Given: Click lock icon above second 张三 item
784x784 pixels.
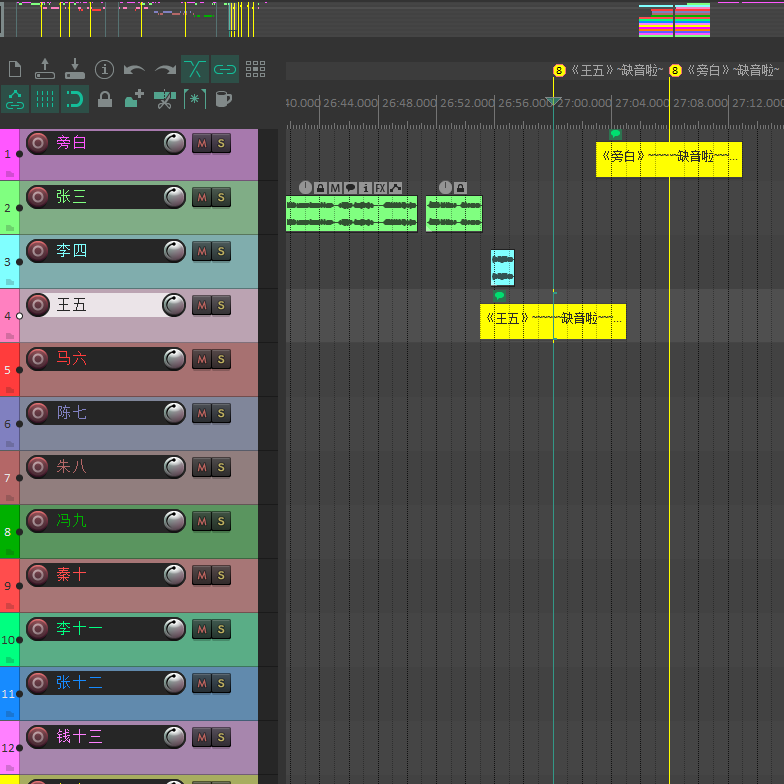Looking at the screenshot, I should [460, 188].
